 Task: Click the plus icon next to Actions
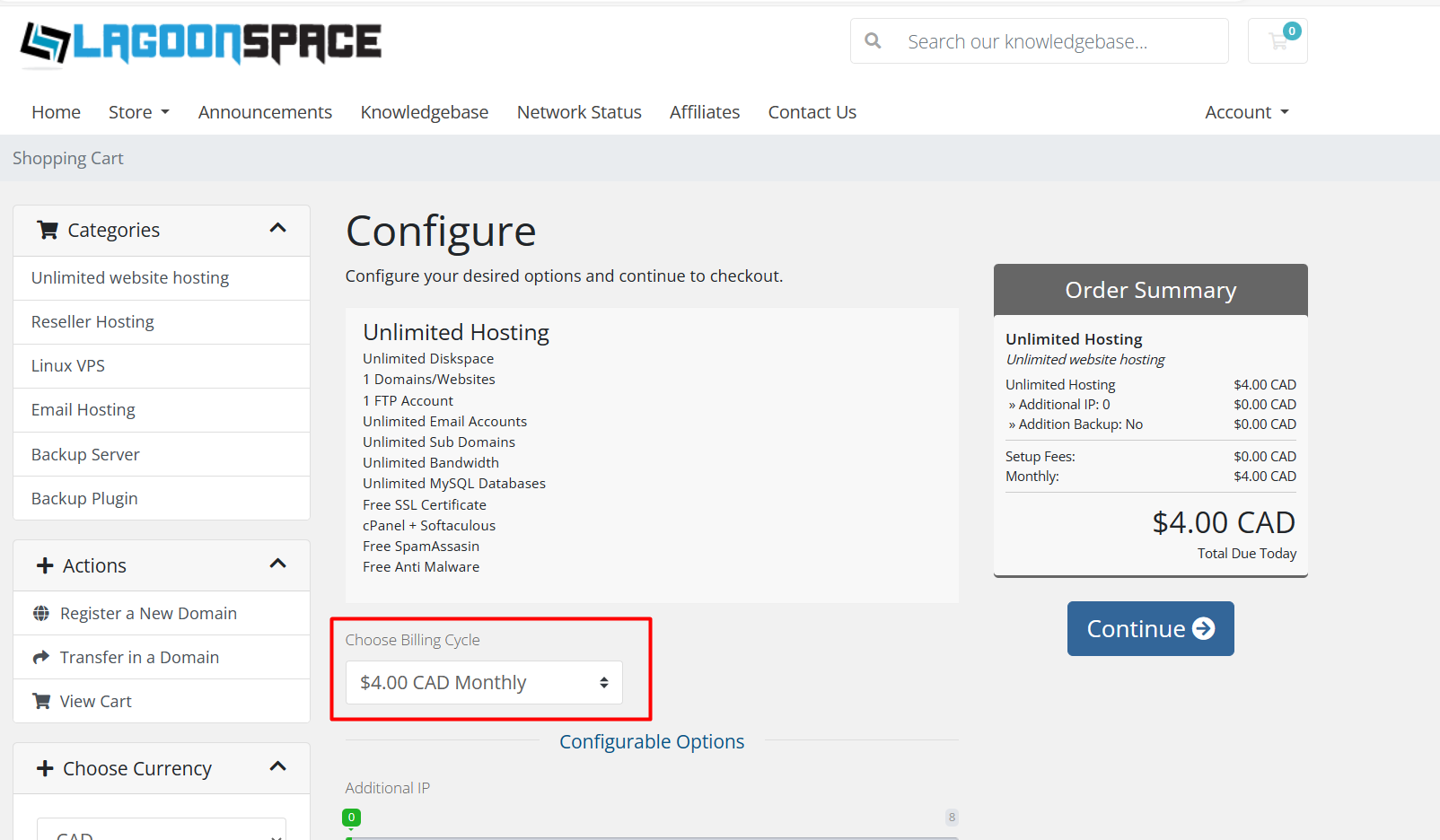(x=45, y=566)
